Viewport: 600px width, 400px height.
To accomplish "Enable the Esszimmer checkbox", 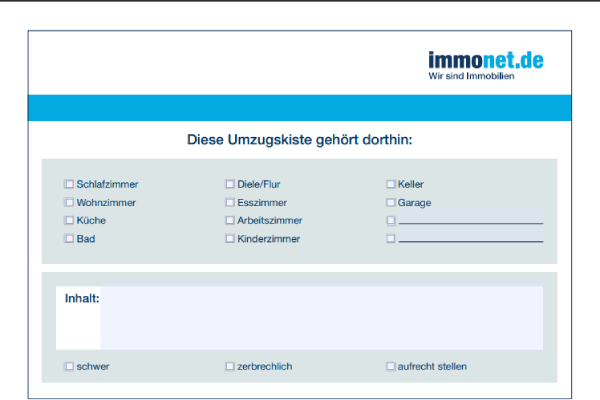I will pos(230,202).
